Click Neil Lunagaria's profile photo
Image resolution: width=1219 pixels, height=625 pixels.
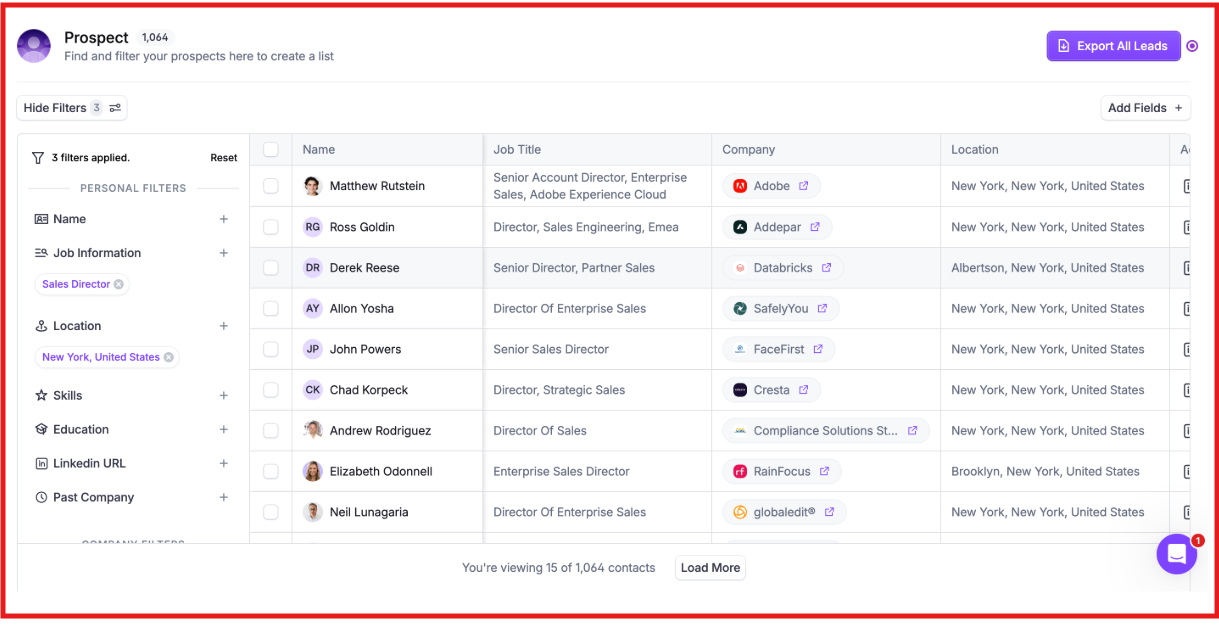313,512
